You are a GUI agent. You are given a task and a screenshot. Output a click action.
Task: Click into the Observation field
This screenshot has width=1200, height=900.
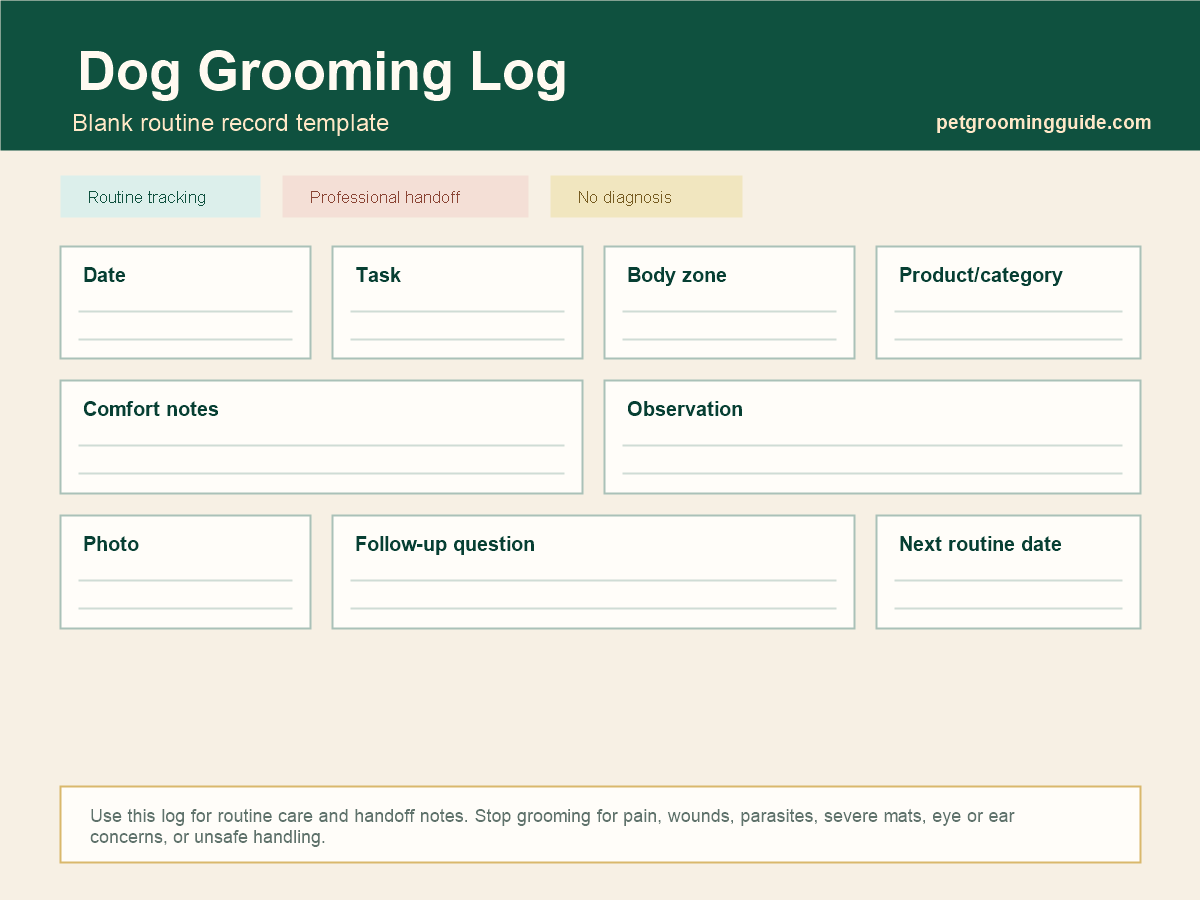[872, 437]
